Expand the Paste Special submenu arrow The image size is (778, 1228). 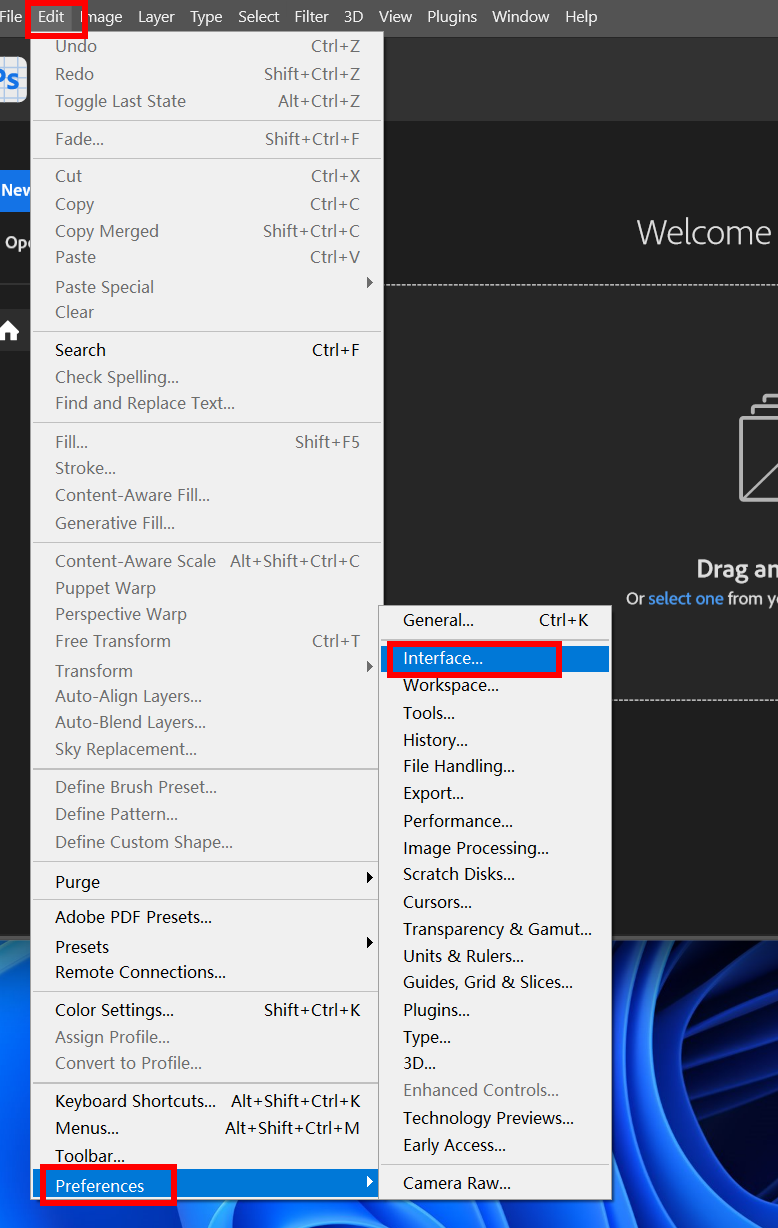(369, 284)
